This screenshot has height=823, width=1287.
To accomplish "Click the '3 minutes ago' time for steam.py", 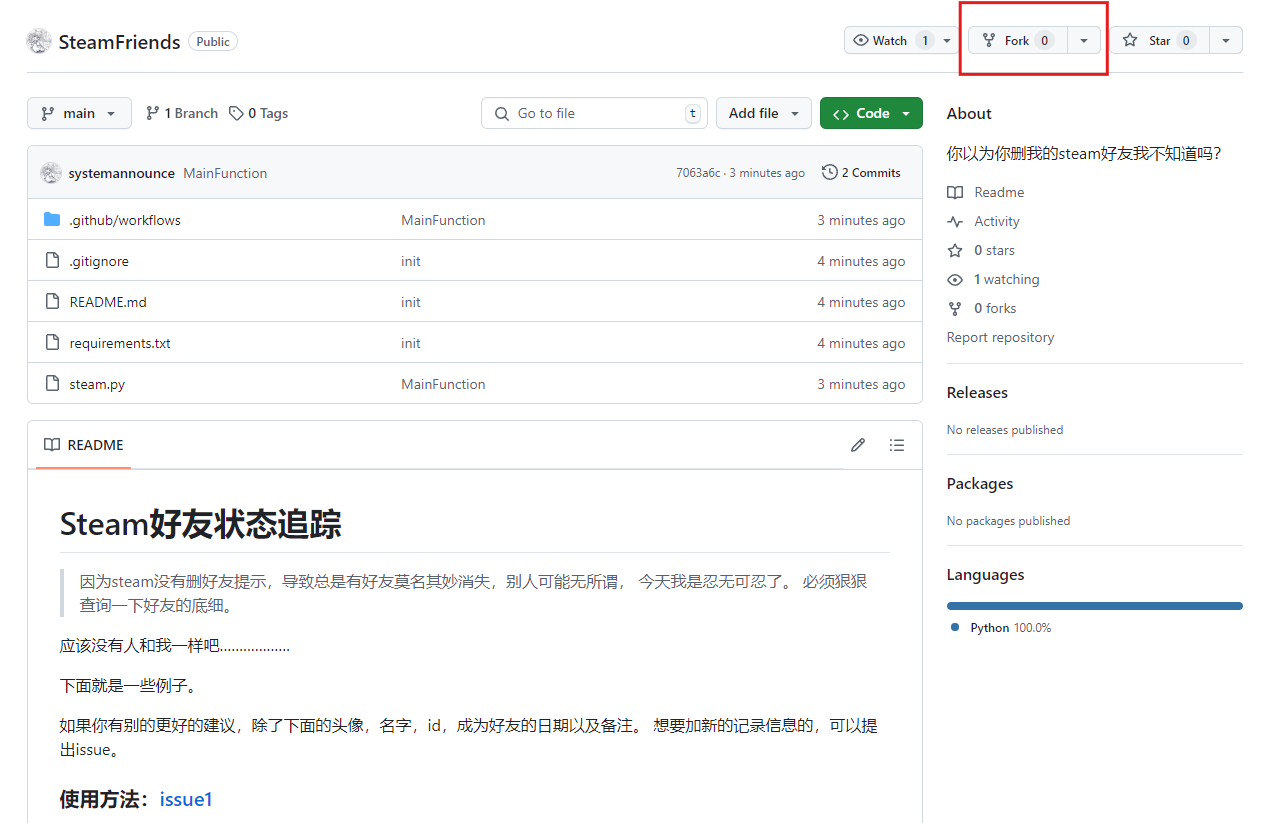I will click(x=861, y=384).
